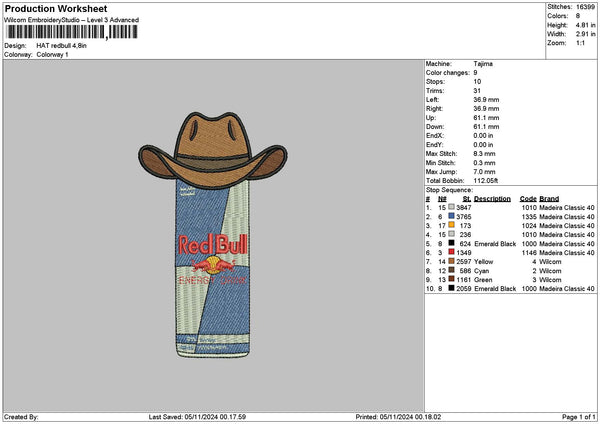Select the 'Colorway 1' value
This screenshot has height=424, width=600.
pyautogui.click(x=52, y=55)
